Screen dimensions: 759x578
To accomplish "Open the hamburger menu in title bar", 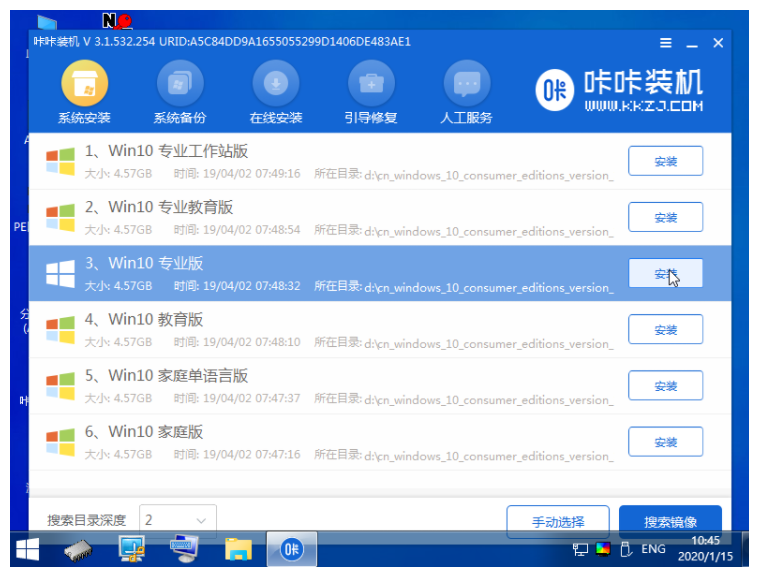I will coord(666,43).
